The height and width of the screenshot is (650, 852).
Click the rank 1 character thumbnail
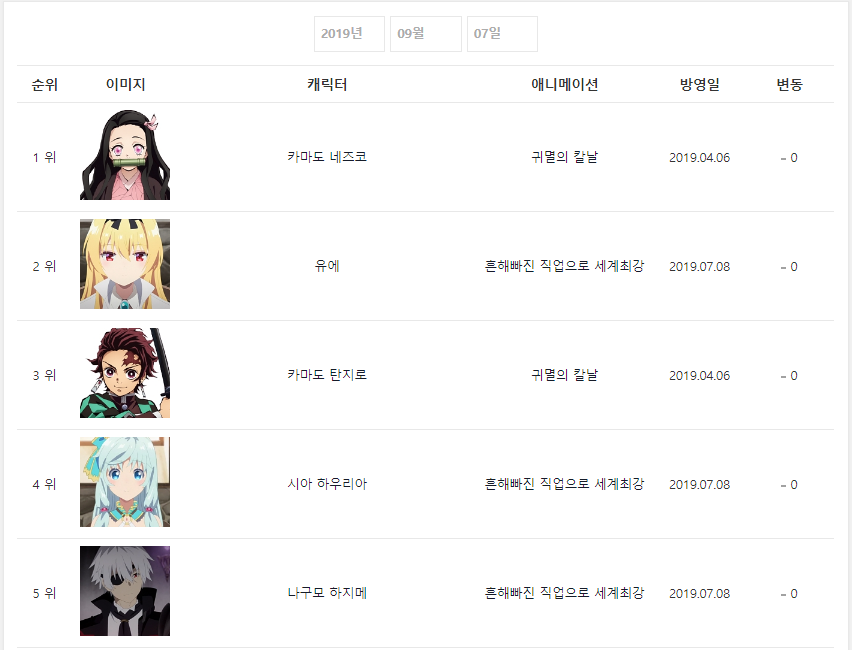click(x=125, y=155)
